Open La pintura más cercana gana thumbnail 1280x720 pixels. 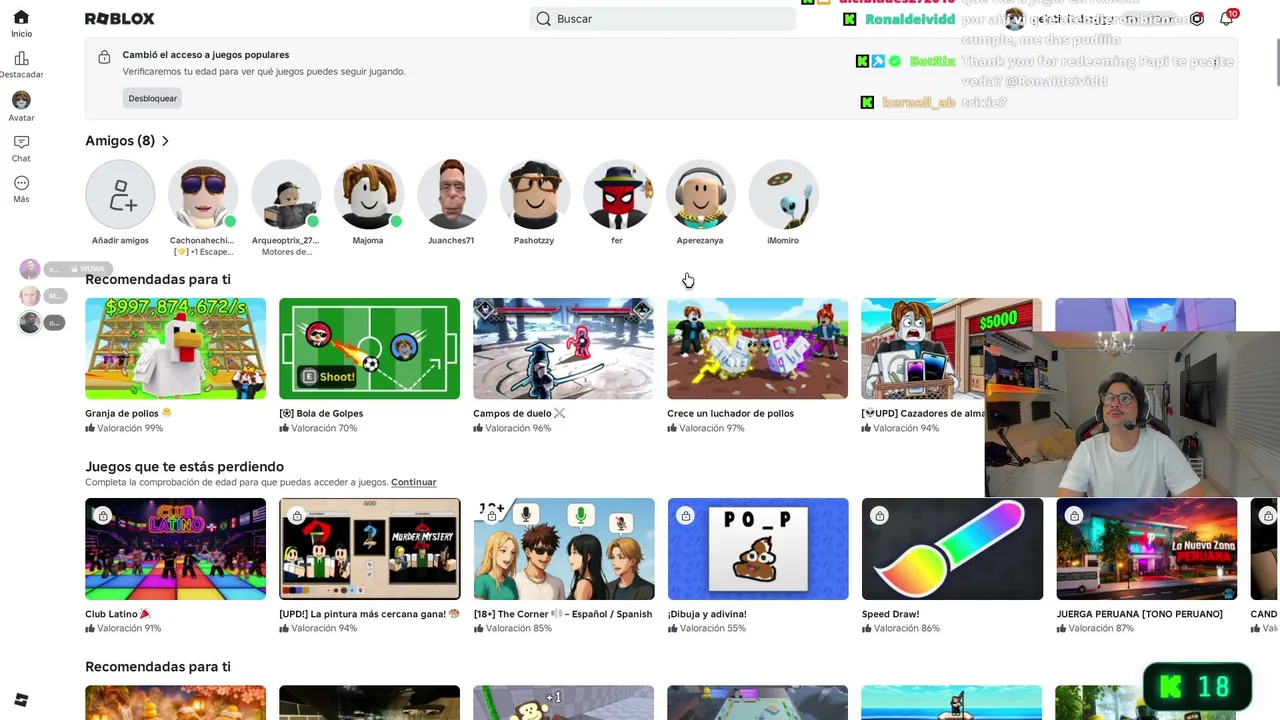pyautogui.click(x=369, y=549)
